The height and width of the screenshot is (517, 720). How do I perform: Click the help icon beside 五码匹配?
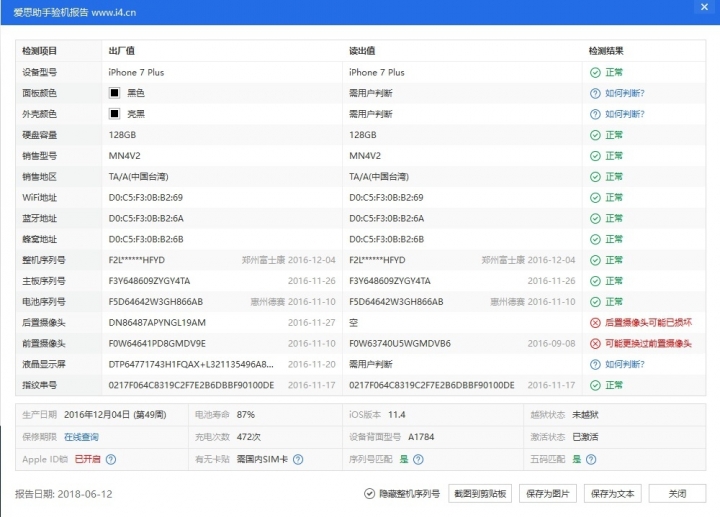click(x=591, y=459)
